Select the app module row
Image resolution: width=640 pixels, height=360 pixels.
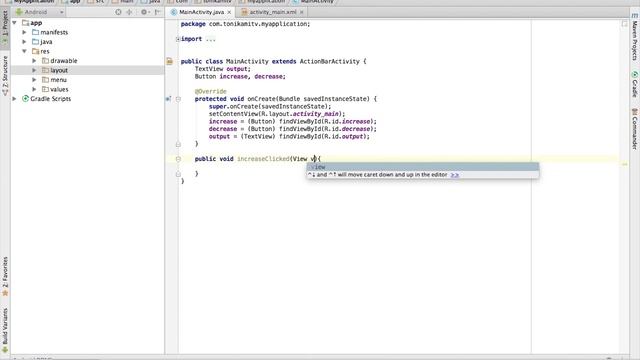click(x=87, y=23)
